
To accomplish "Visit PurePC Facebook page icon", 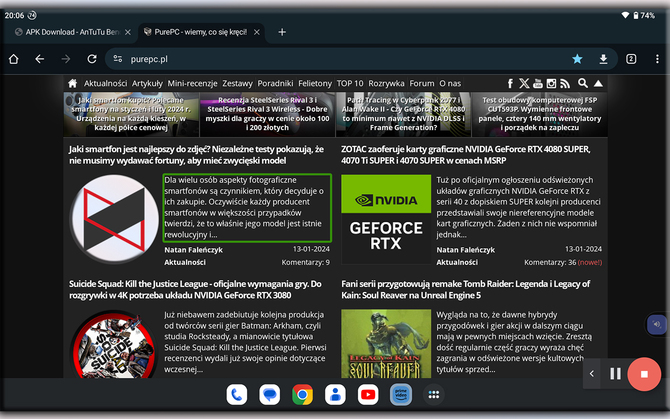I will coord(510,83).
